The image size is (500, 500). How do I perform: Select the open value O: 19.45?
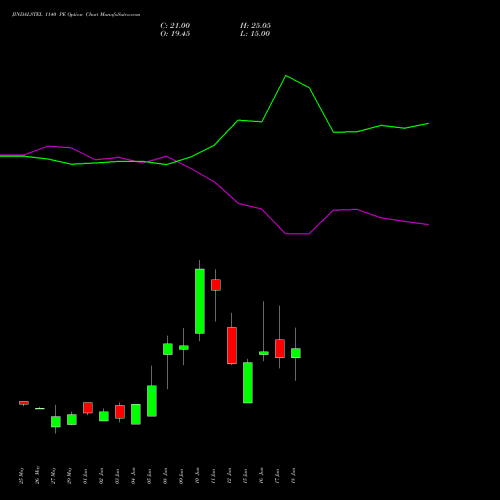pyautogui.click(x=175, y=34)
